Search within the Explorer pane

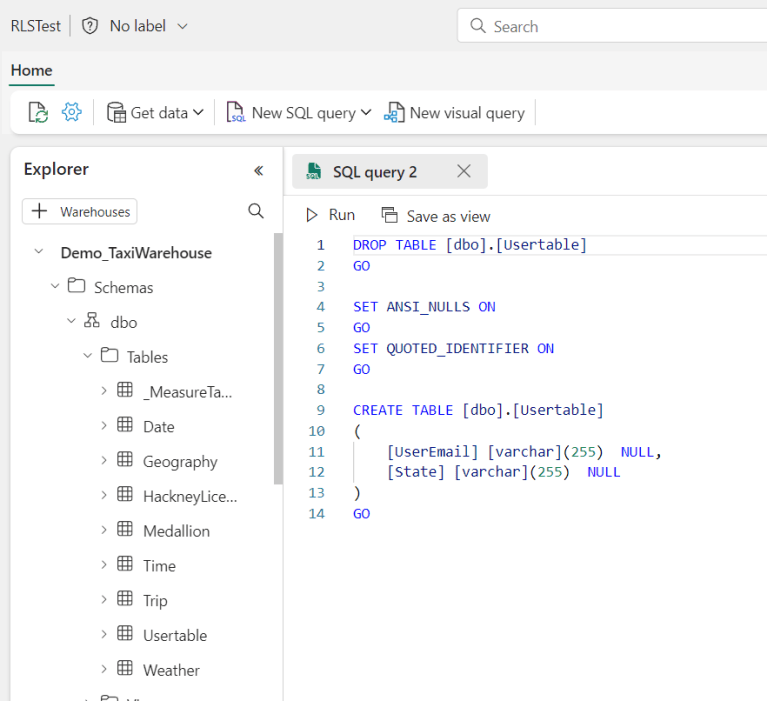click(x=256, y=211)
